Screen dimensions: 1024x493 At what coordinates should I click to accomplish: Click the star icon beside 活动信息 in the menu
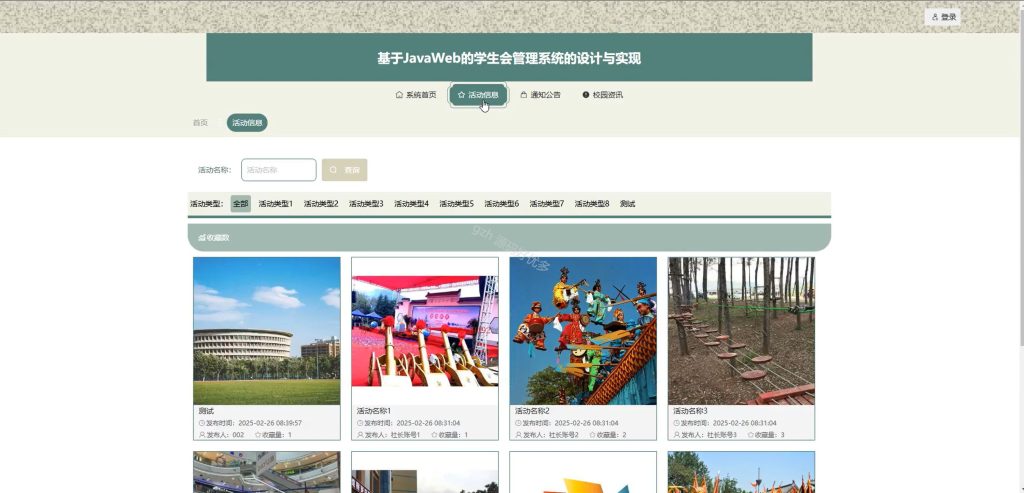[461, 95]
